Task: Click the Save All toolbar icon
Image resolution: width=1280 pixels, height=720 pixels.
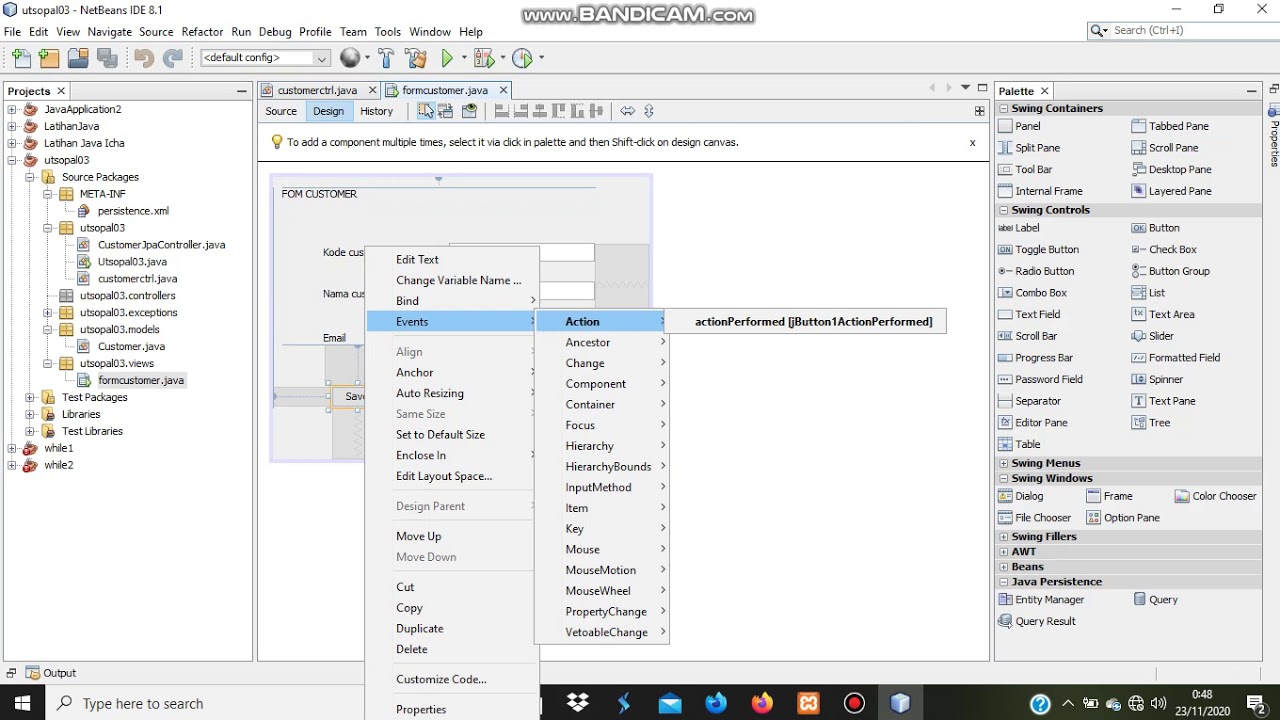Action: click(106, 58)
